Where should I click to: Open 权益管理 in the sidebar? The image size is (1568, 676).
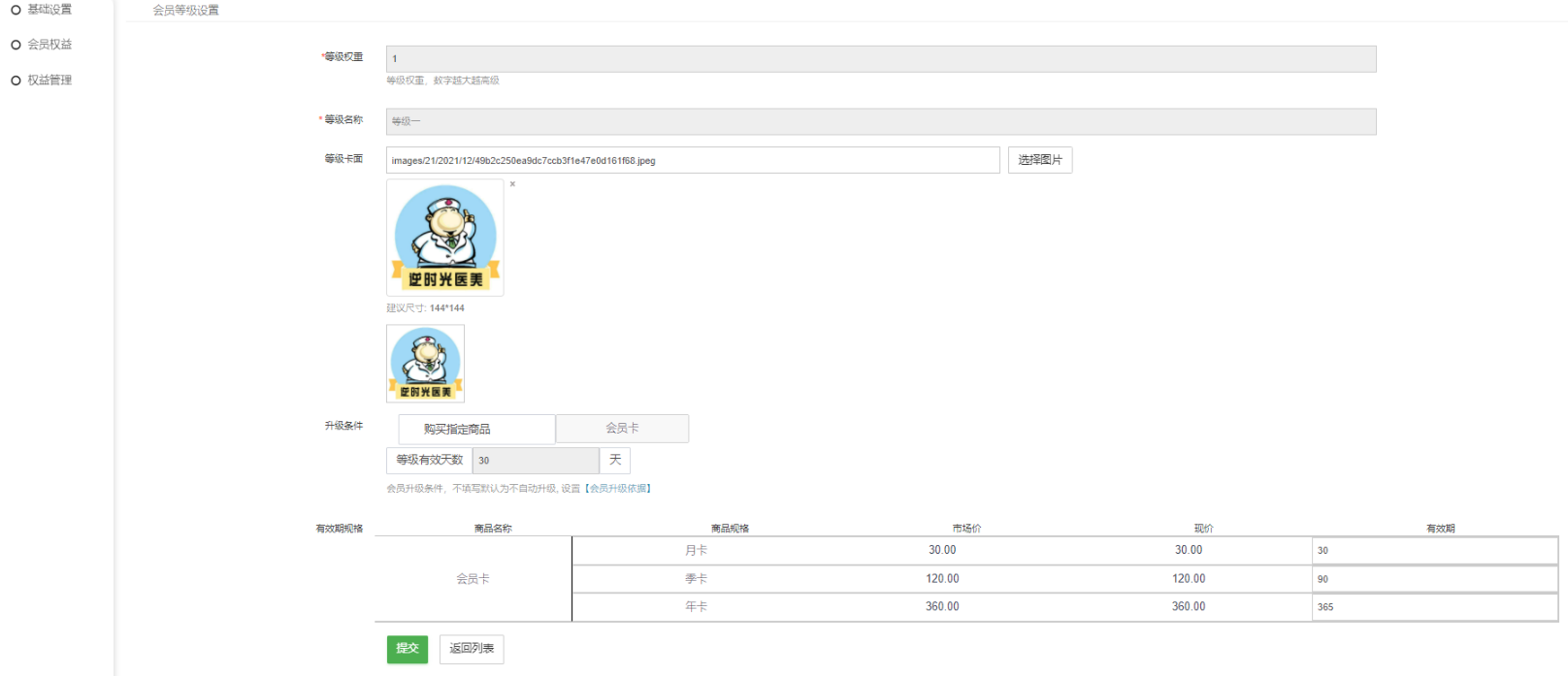point(49,80)
